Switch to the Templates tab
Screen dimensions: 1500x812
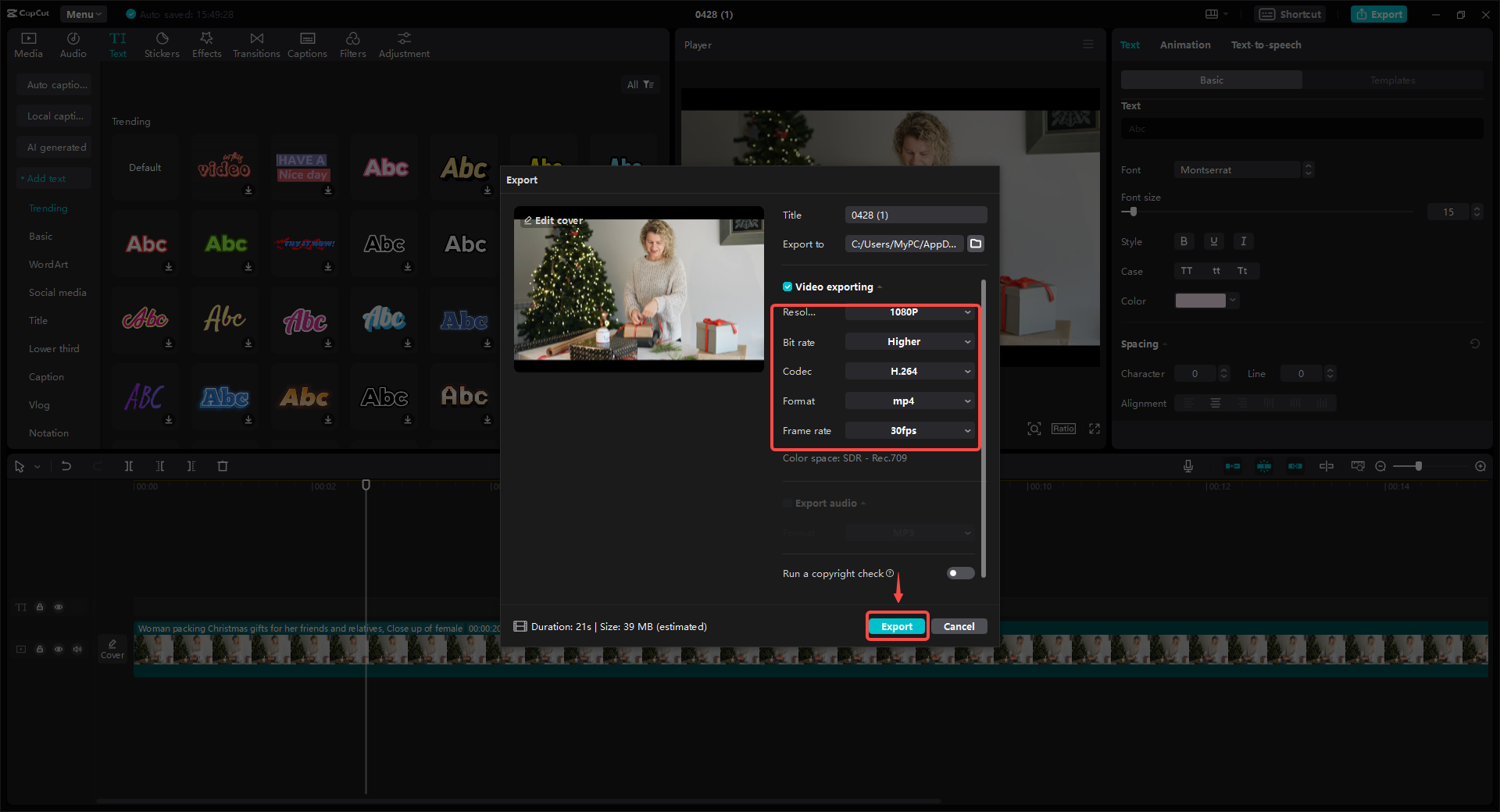point(1392,80)
